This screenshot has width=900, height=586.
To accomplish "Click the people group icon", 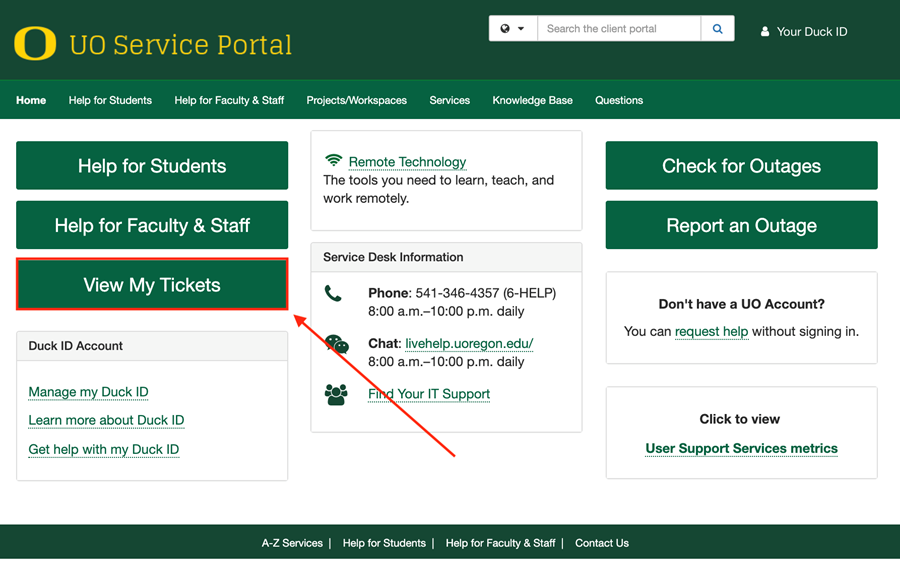I will [336, 394].
